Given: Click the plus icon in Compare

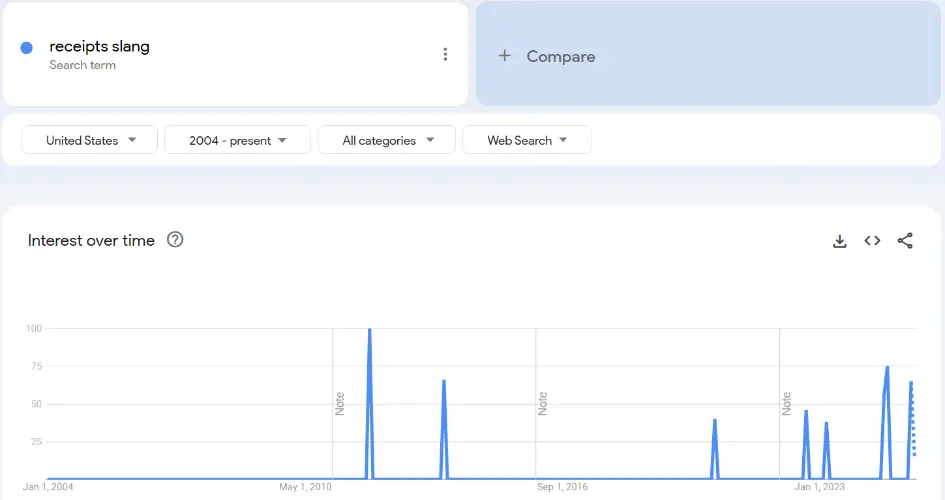Looking at the screenshot, I should 504,55.
